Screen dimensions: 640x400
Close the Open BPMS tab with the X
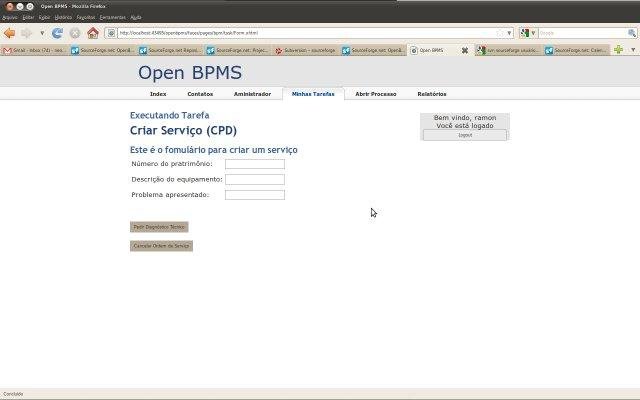pos(465,50)
